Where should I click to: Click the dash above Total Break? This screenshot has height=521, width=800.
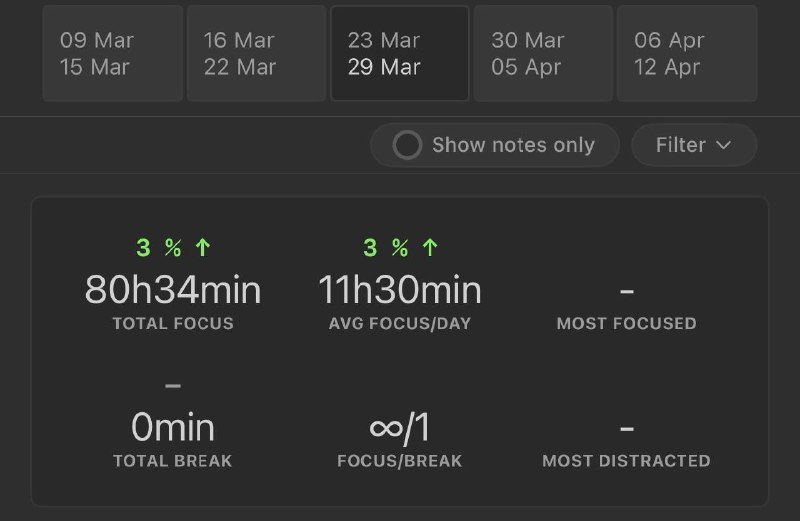tap(173, 386)
